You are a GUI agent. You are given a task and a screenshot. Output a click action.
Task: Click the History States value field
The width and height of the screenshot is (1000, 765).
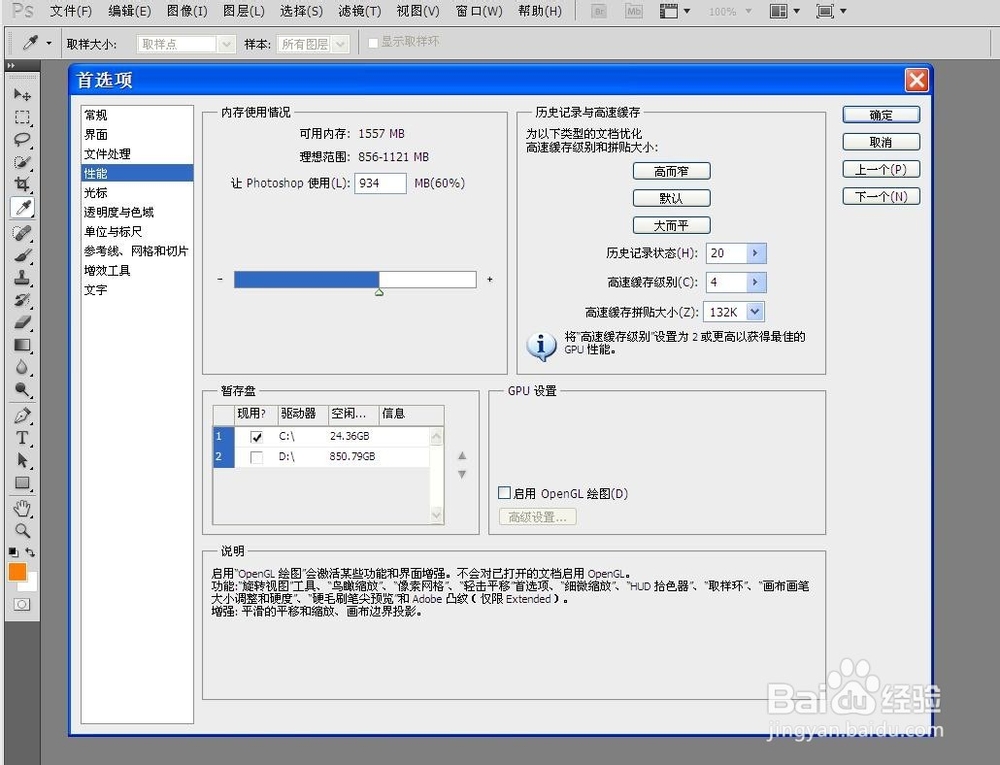[x=726, y=253]
